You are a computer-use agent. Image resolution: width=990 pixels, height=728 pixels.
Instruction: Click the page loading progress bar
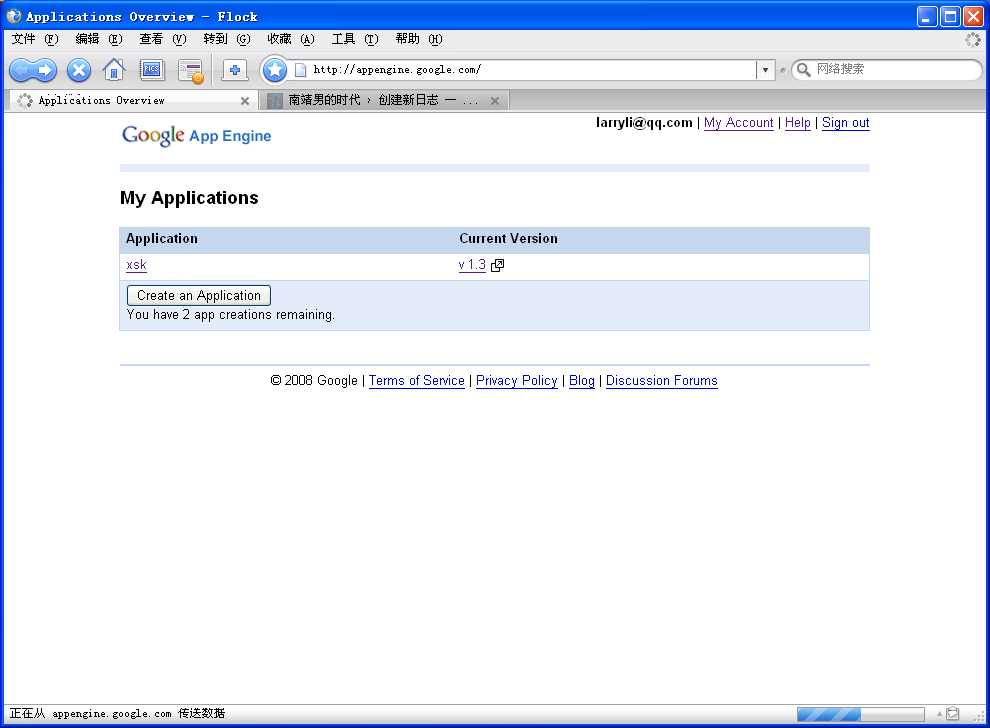coord(861,714)
